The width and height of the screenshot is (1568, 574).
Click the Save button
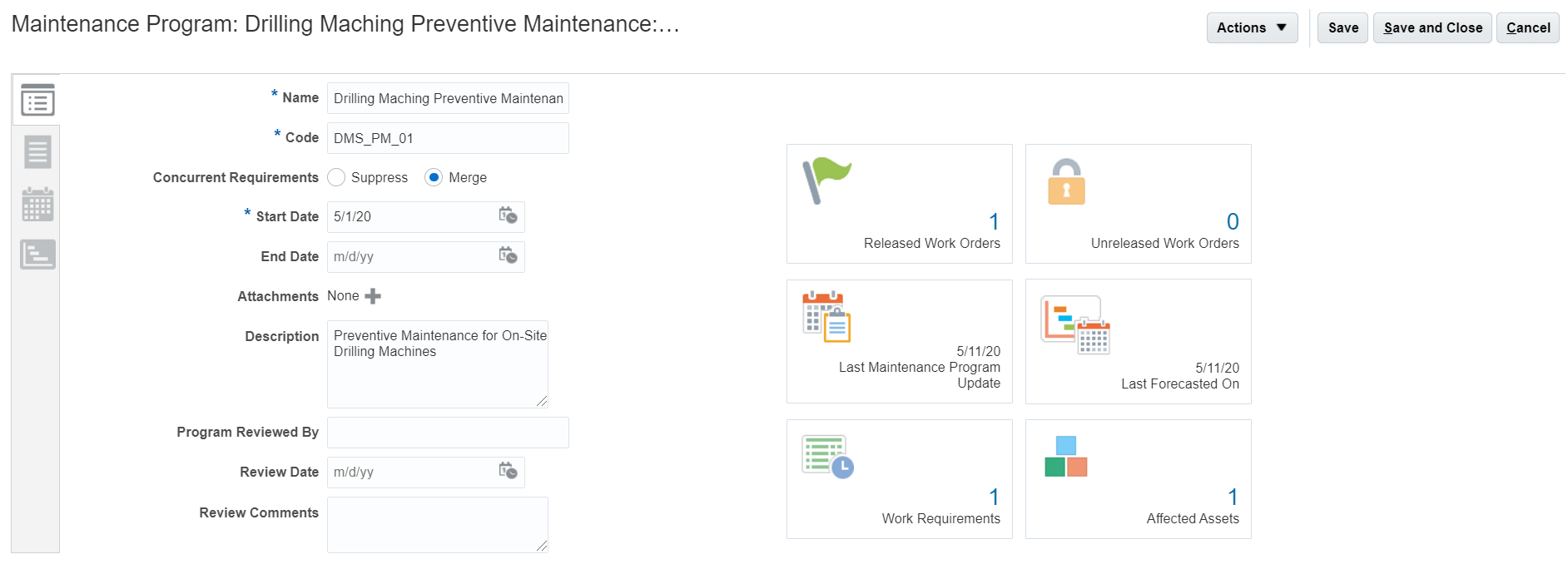1342,27
